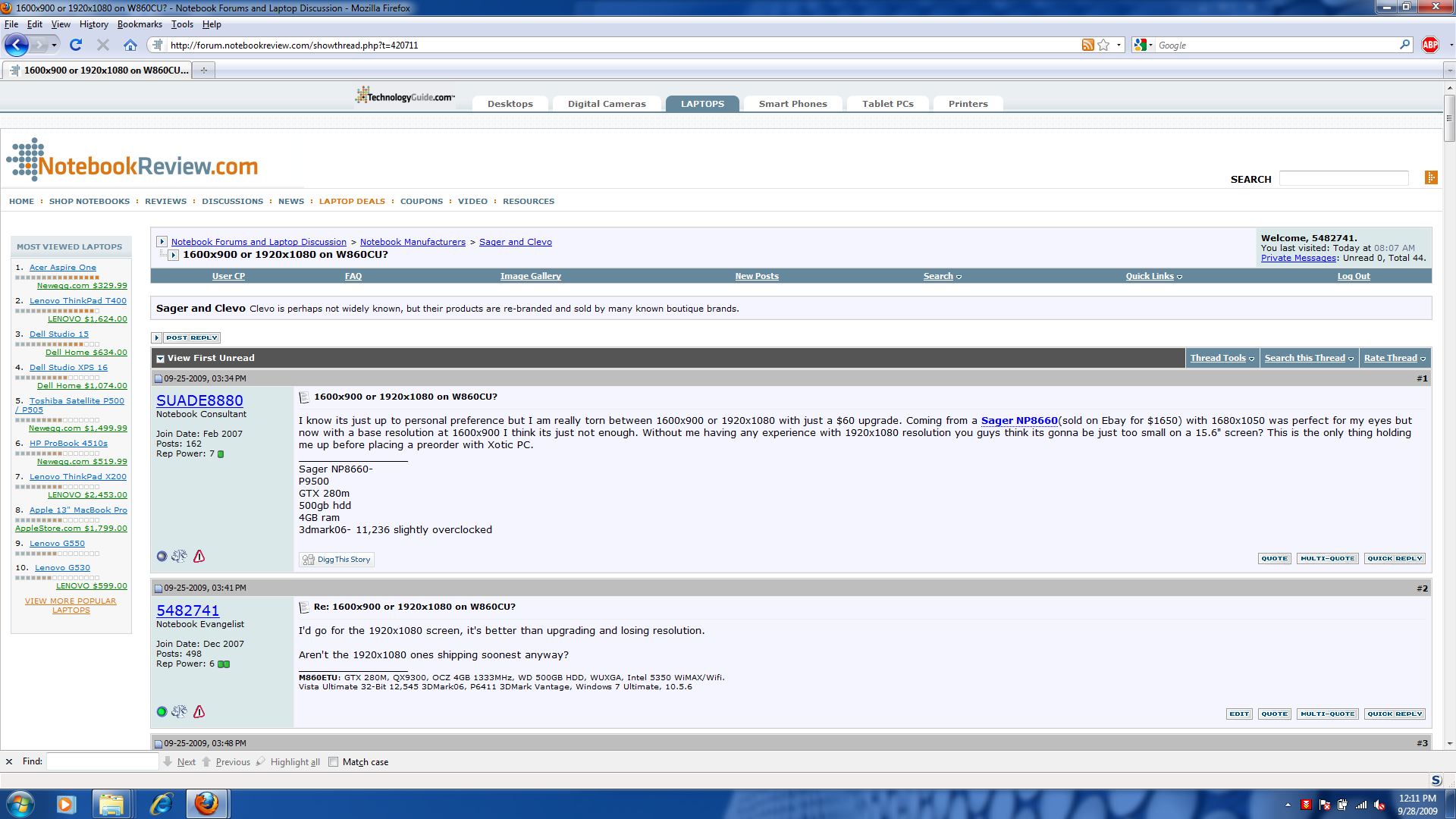Open the list all tabs dropdown
The image size is (1456, 819).
[1449, 71]
